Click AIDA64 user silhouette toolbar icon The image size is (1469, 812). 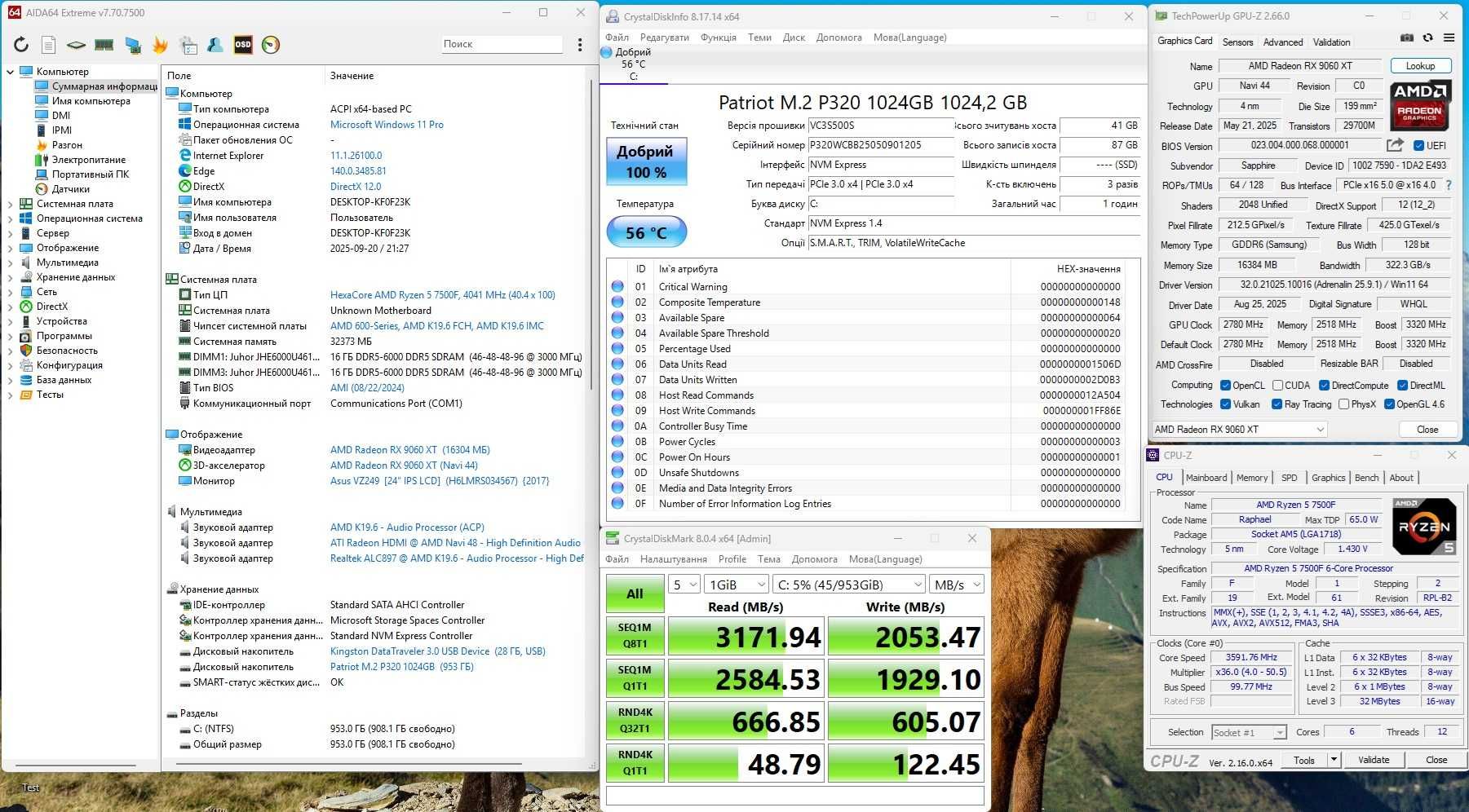pos(215,45)
